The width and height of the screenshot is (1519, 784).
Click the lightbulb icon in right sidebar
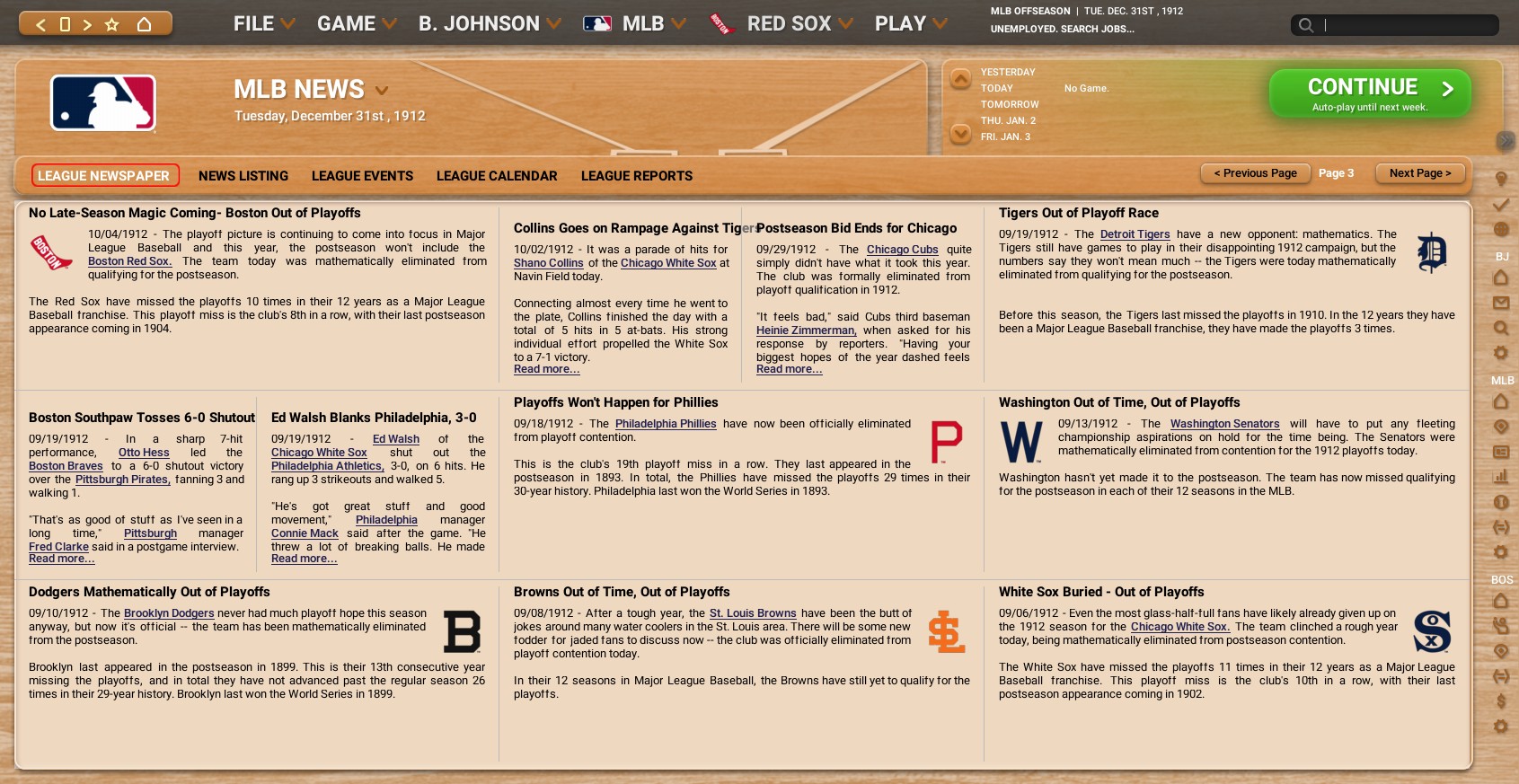[1501, 179]
